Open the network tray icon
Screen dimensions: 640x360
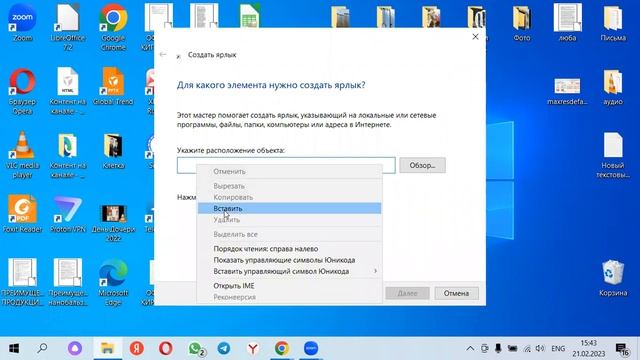coord(527,349)
